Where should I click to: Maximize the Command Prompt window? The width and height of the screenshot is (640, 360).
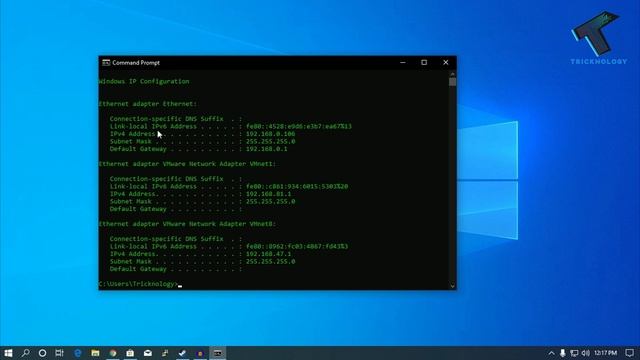click(x=424, y=62)
